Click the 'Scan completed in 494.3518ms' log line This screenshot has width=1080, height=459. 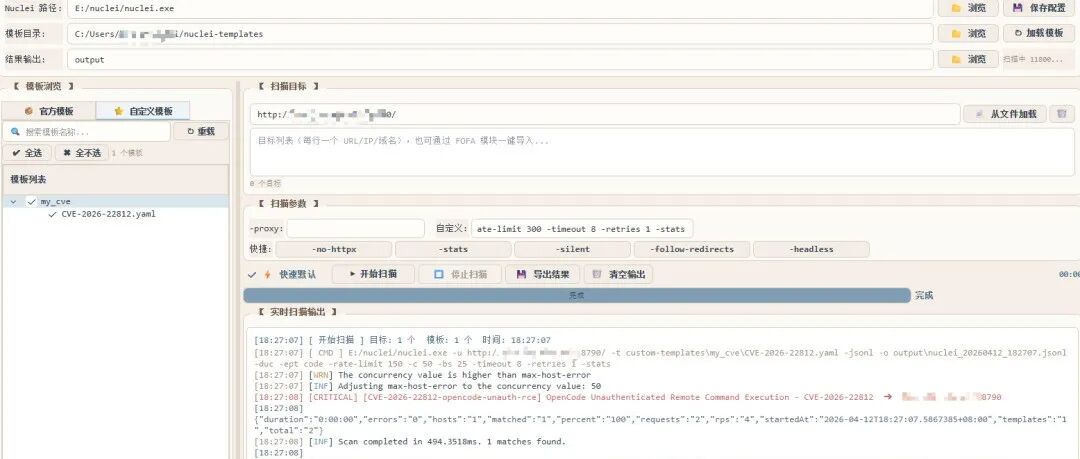(x=410, y=442)
